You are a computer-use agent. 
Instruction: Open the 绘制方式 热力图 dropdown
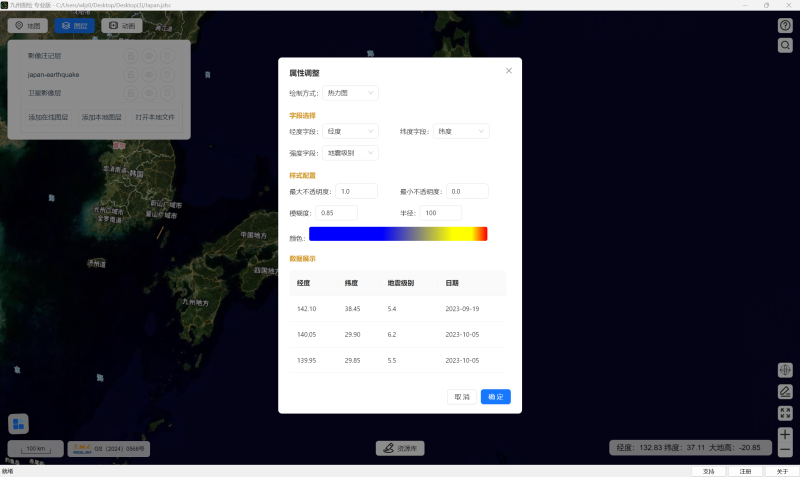[x=350, y=93]
